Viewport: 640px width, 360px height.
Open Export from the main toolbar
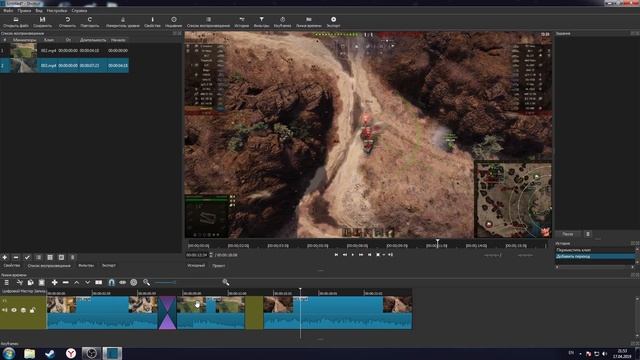click(333, 22)
